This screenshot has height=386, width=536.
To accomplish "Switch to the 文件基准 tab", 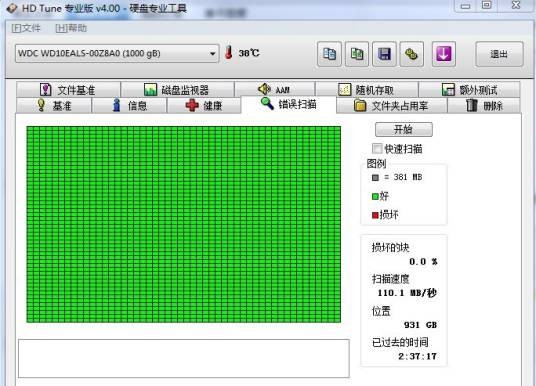I will [68, 90].
